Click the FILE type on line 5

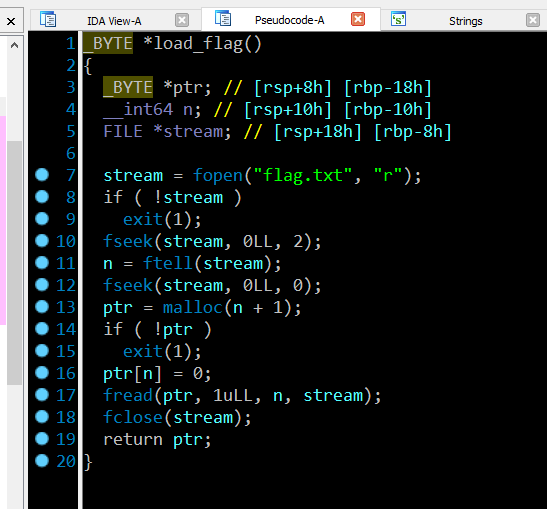[x=123, y=132]
